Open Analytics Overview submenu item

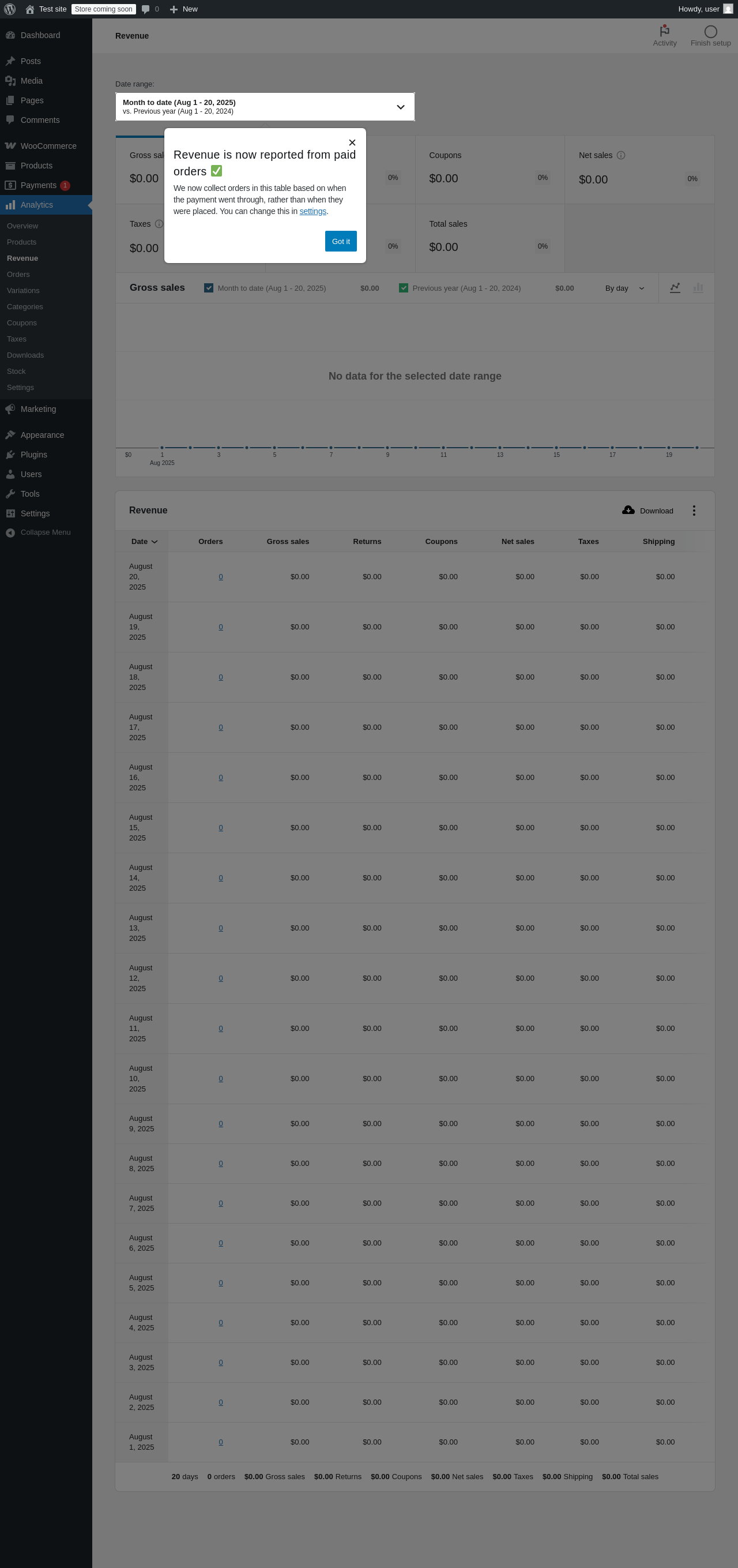click(22, 226)
